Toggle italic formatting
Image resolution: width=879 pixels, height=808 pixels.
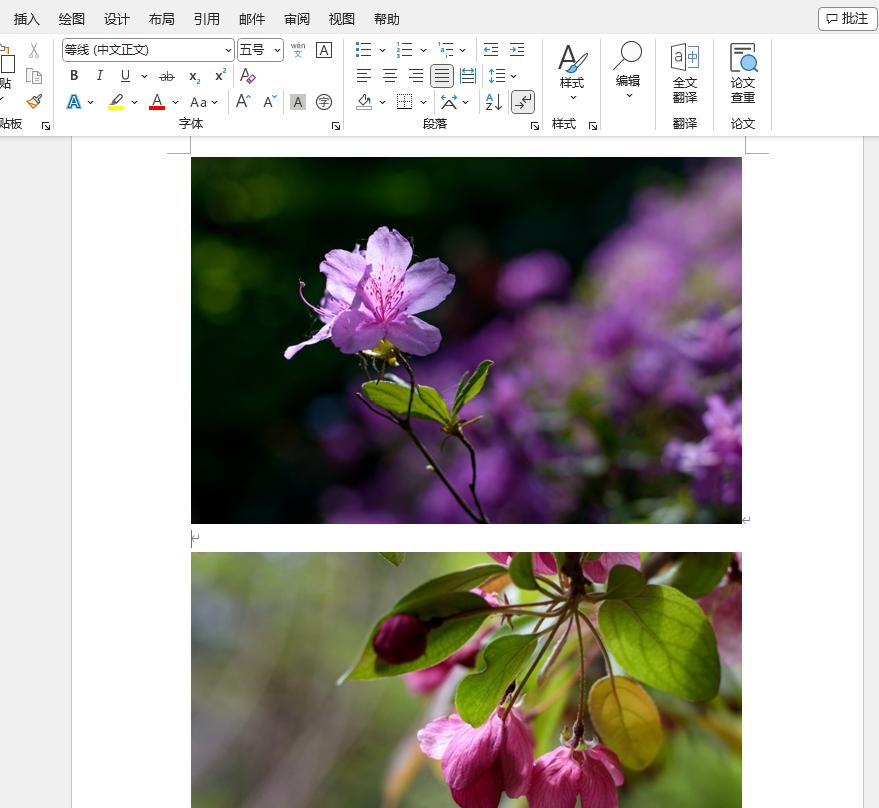click(x=99, y=76)
